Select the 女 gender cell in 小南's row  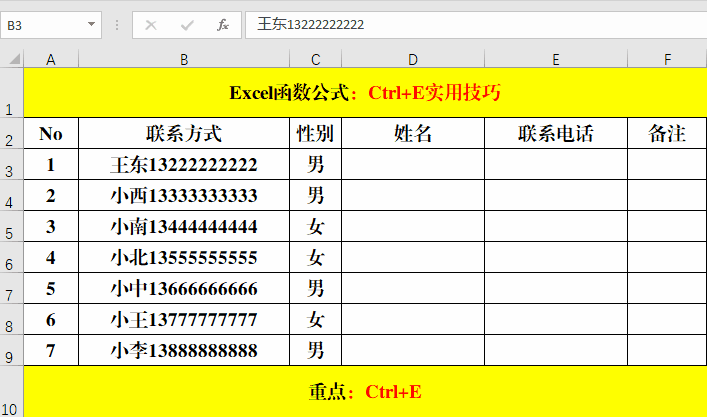click(x=316, y=226)
